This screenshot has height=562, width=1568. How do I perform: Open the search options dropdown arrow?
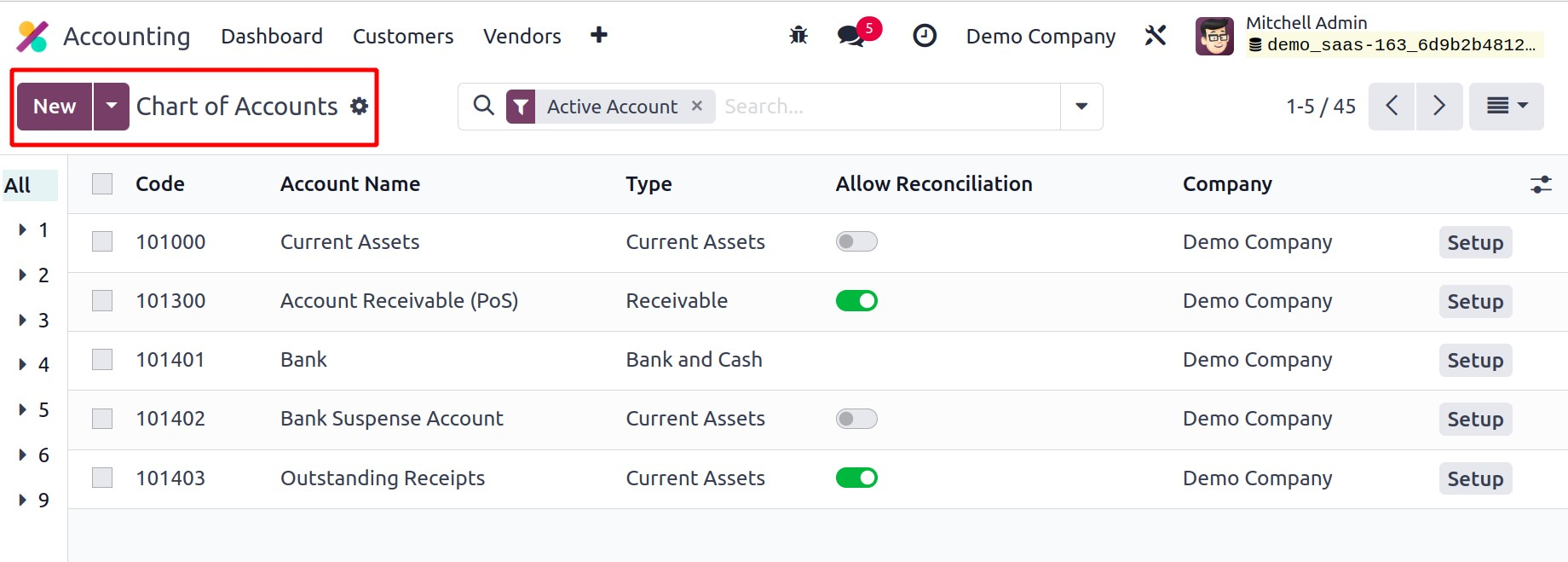[x=1081, y=107]
